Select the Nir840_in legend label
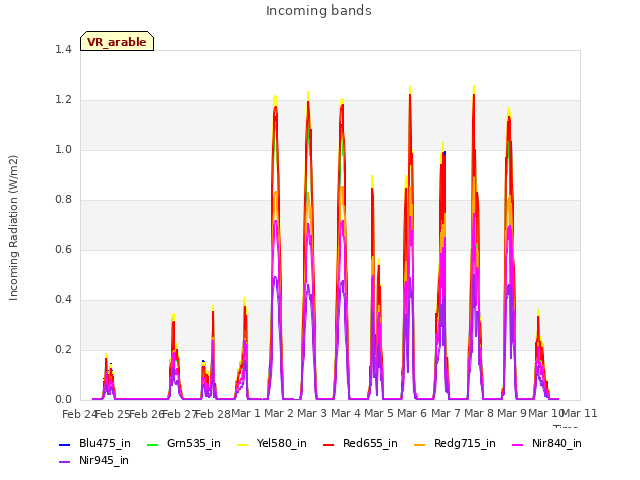Image resolution: width=640 pixels, height=480 pixels. [557, 444]
